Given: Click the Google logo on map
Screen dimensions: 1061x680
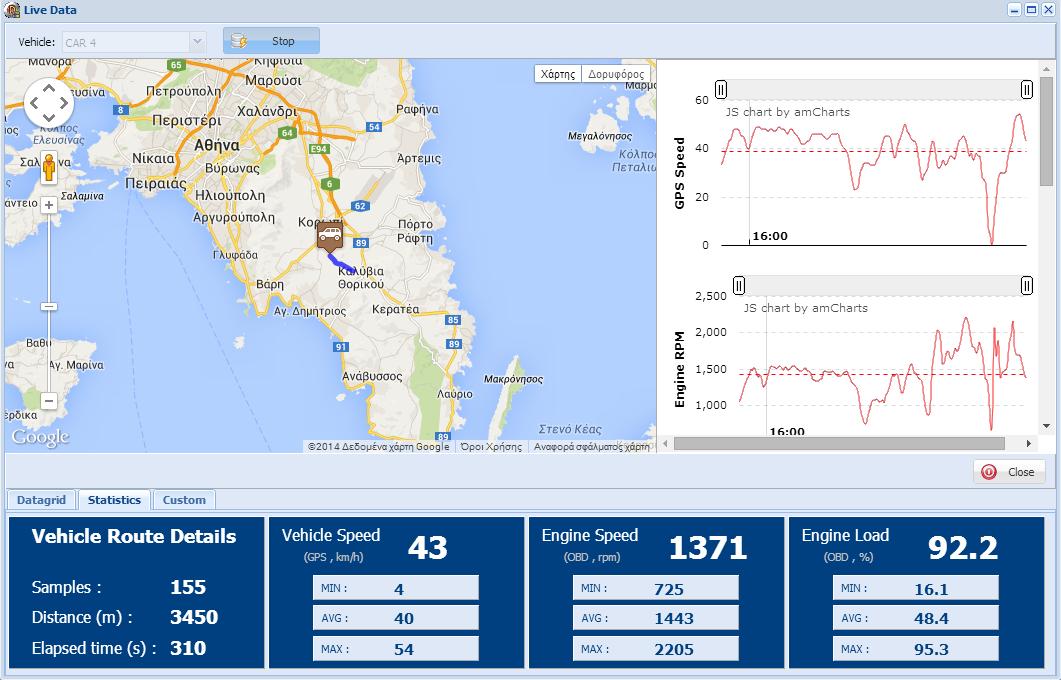Looking at the screenshot, I should point(40,437).
